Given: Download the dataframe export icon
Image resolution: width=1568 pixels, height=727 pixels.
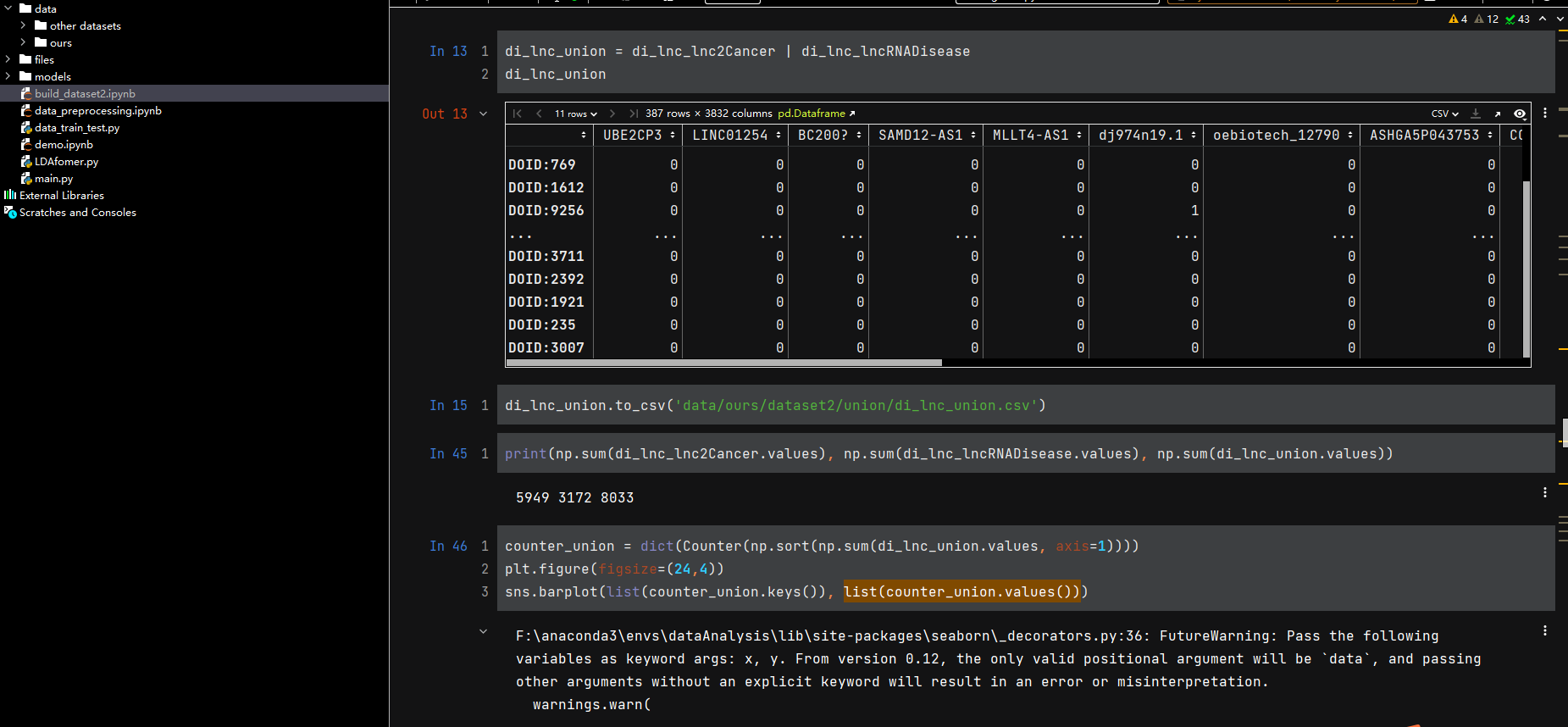Looking at the screenshot, I should tap(1476, 114).
